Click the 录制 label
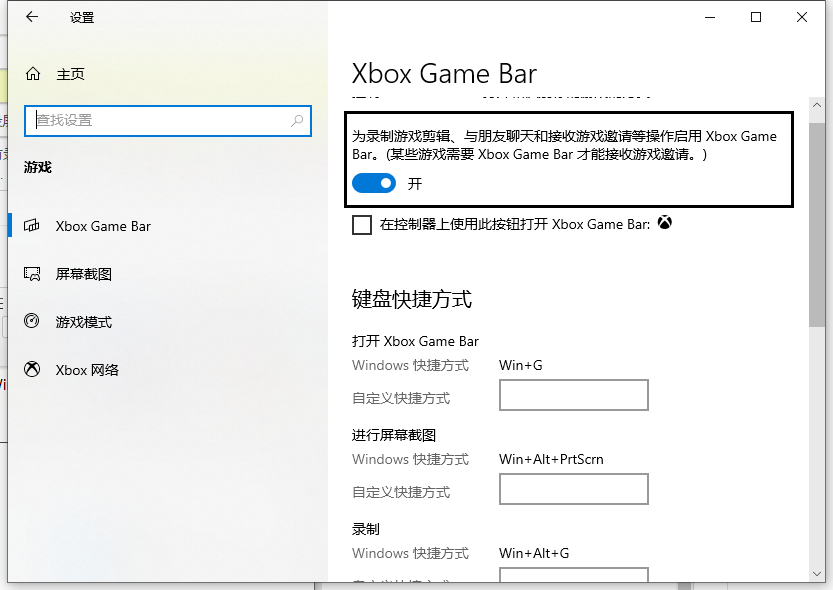This screenshot has width=833, height=590. 366,529
